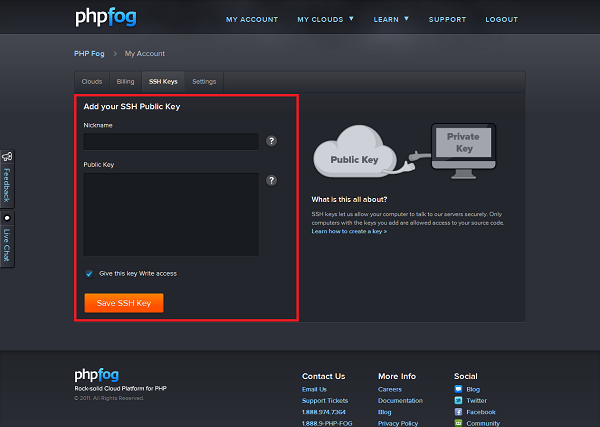Click the Community icon in footer
Image resolution: width=600 pixels, height=427 pixels.
pyautogui.click(x=458, y=423)
